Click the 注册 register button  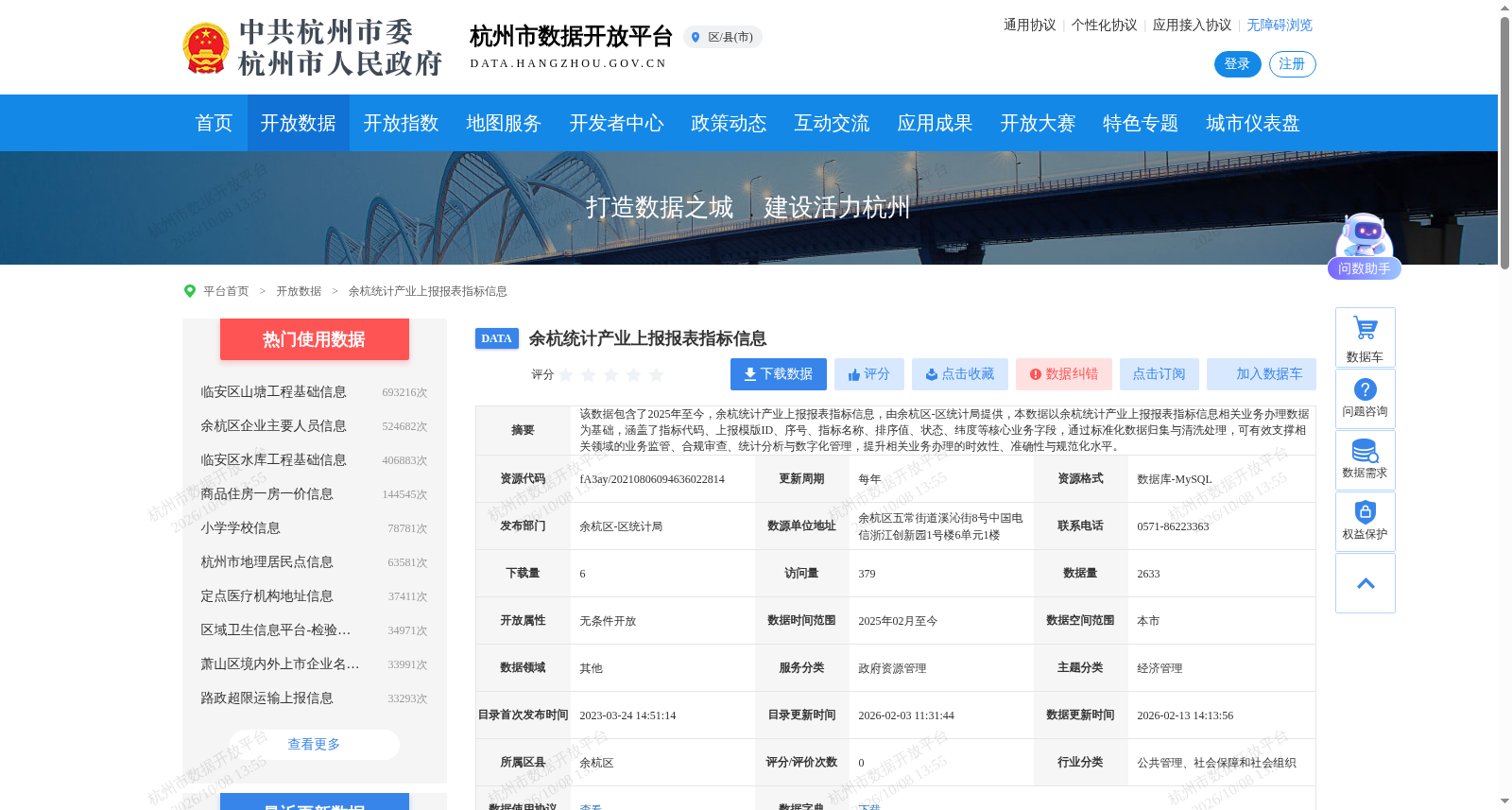[x=1292, y=64]
